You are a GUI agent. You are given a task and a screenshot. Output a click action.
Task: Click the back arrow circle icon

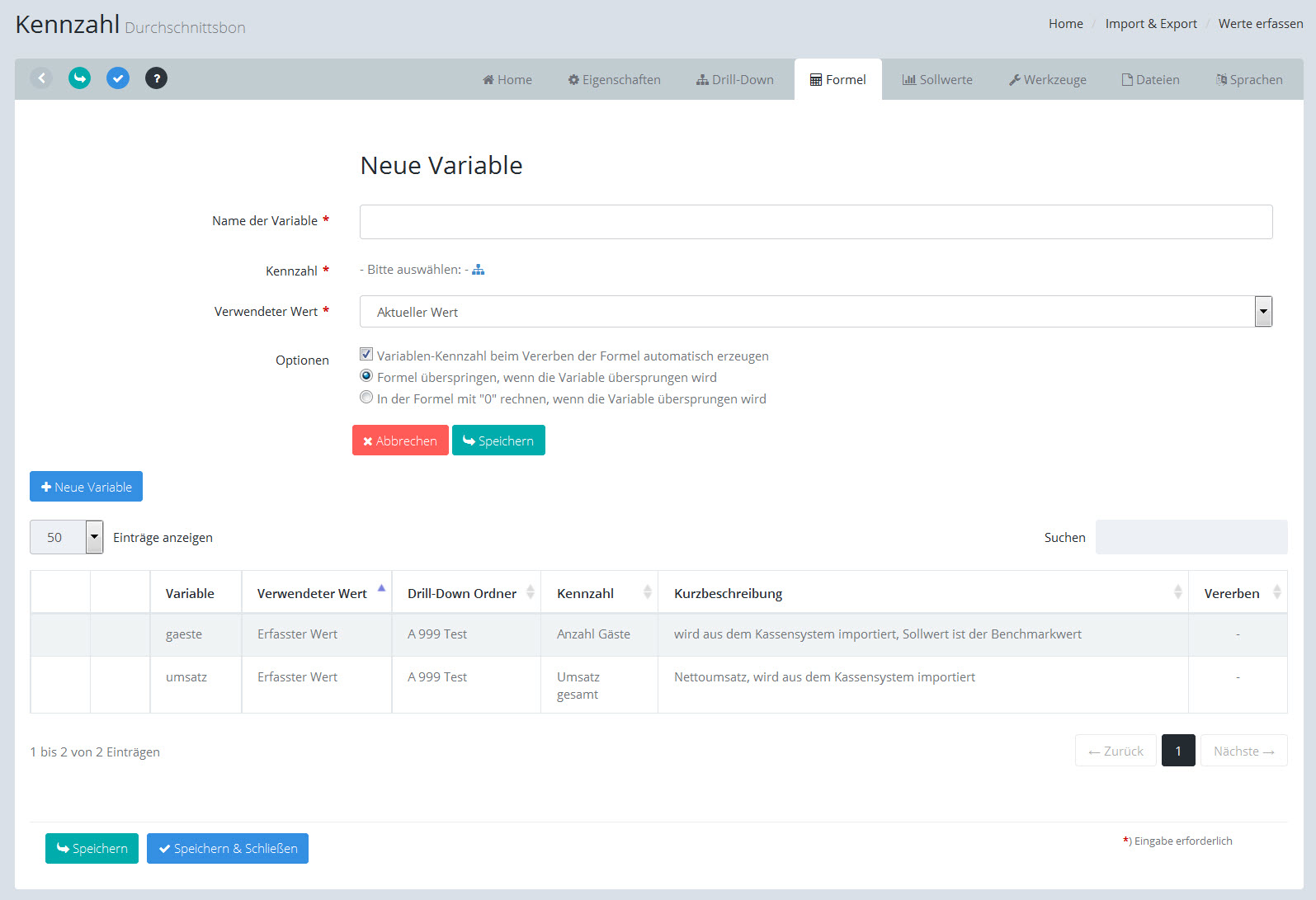tap(41, 78)
